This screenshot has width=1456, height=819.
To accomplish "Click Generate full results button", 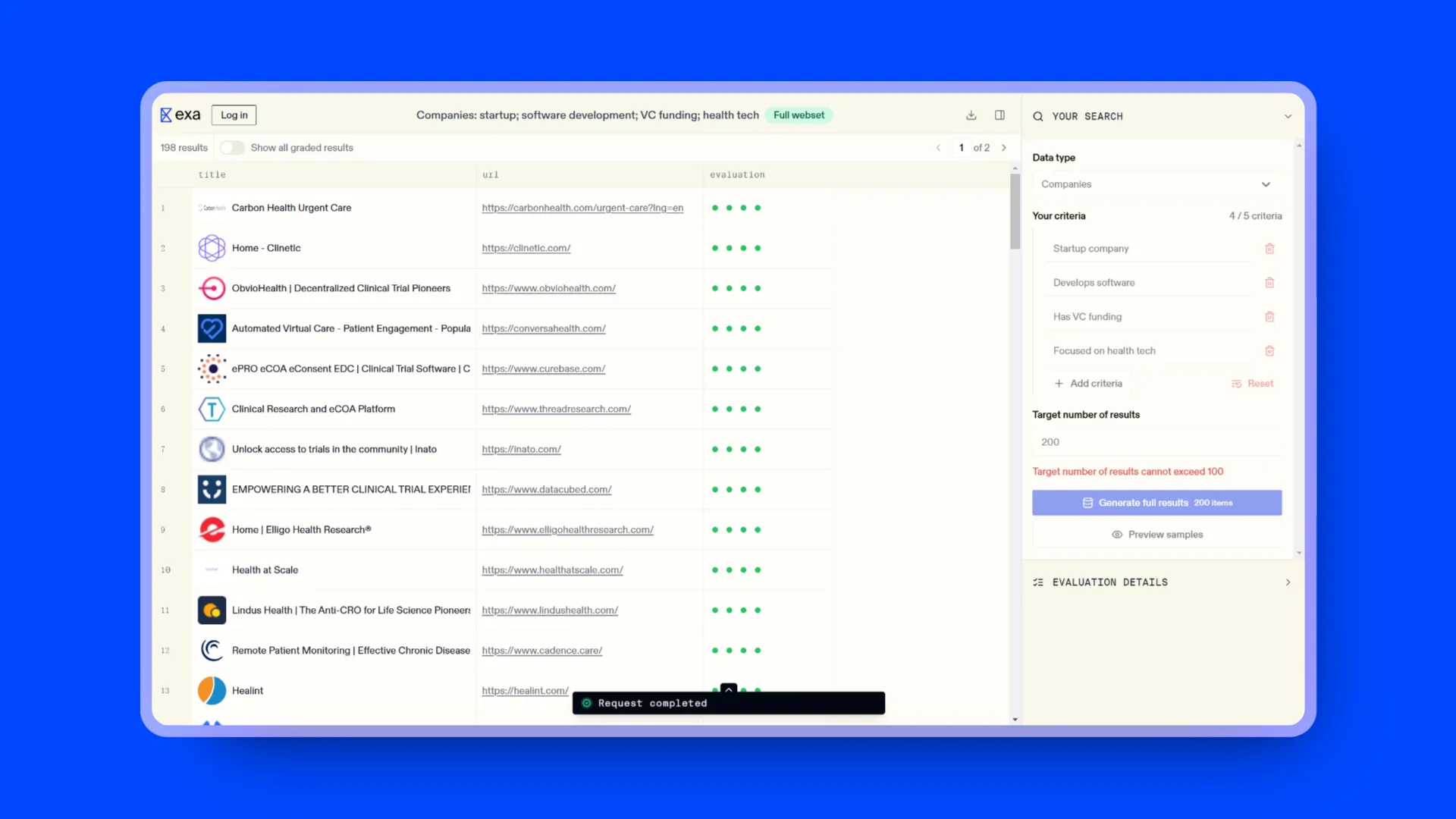I will (1156, 503).
